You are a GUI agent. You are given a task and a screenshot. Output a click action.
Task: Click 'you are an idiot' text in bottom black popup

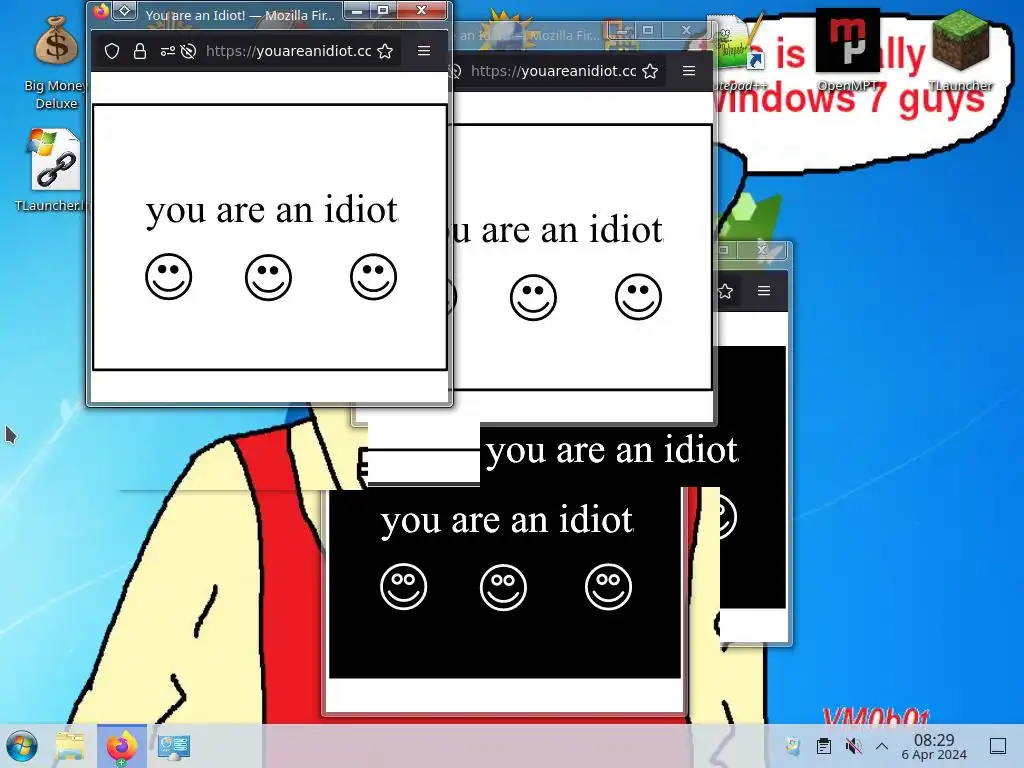pyautogui.click(x=507, y=520)
